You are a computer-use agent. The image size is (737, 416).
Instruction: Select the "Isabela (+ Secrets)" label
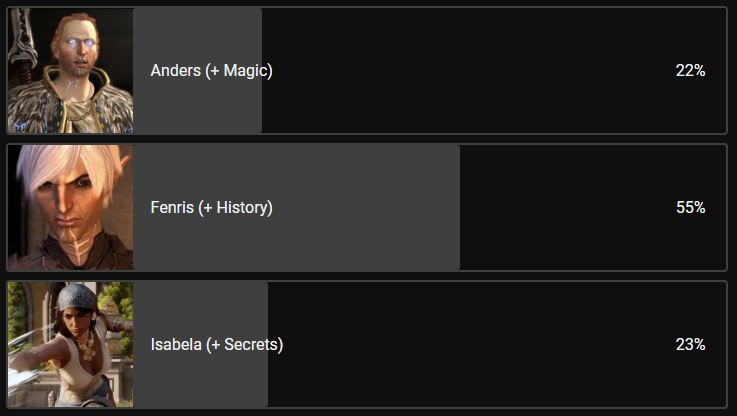[x=216, y=345]
